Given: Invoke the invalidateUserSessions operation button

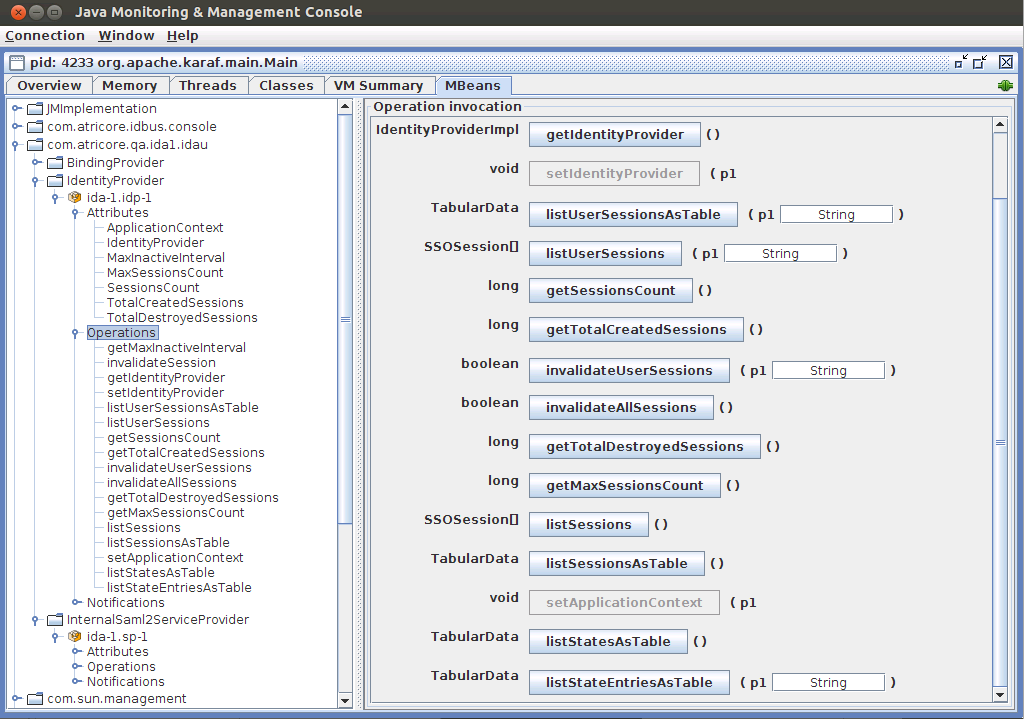Looking at the screenshot, I should coord(629,370).
